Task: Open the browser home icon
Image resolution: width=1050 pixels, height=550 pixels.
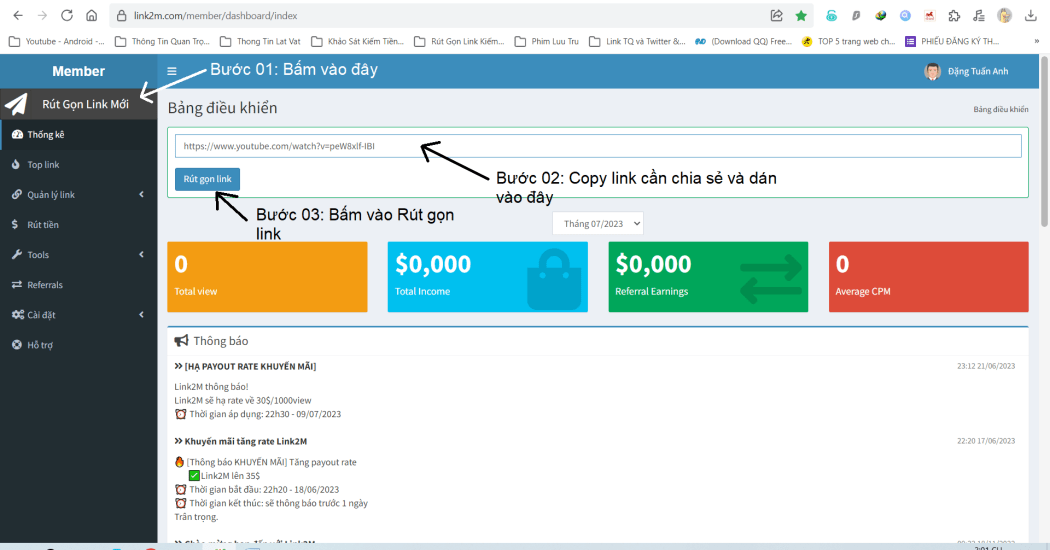Action: tap(92, 15)
